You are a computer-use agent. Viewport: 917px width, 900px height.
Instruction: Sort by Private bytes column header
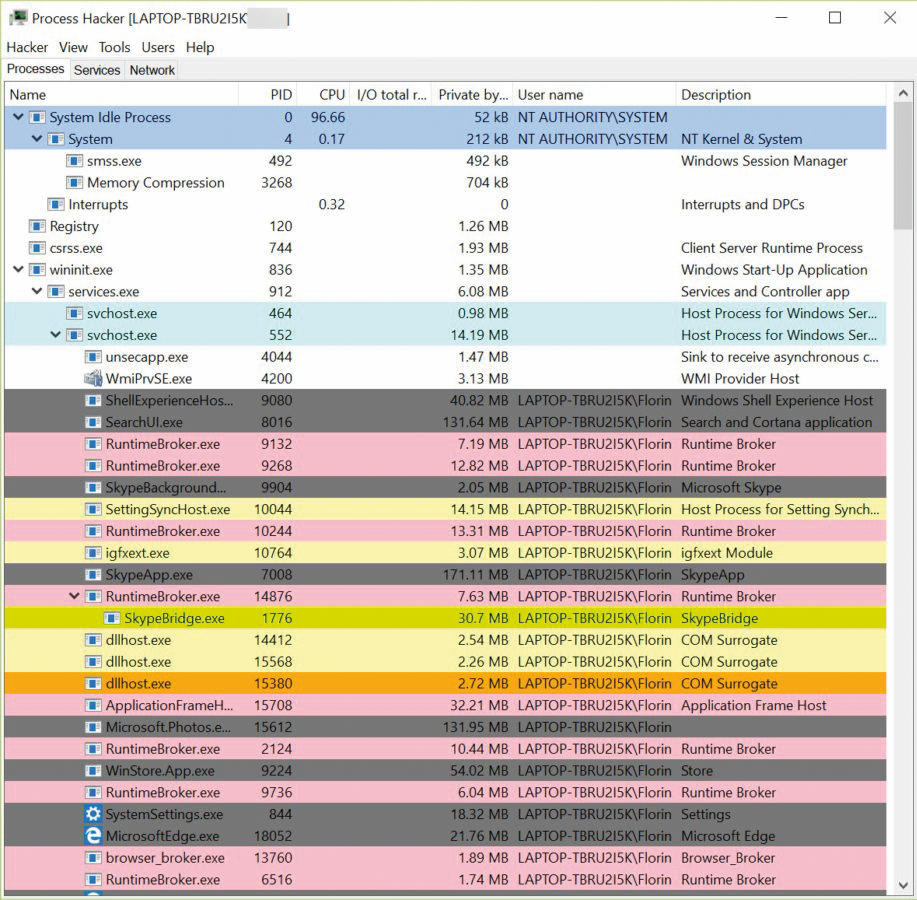(473, 95)
